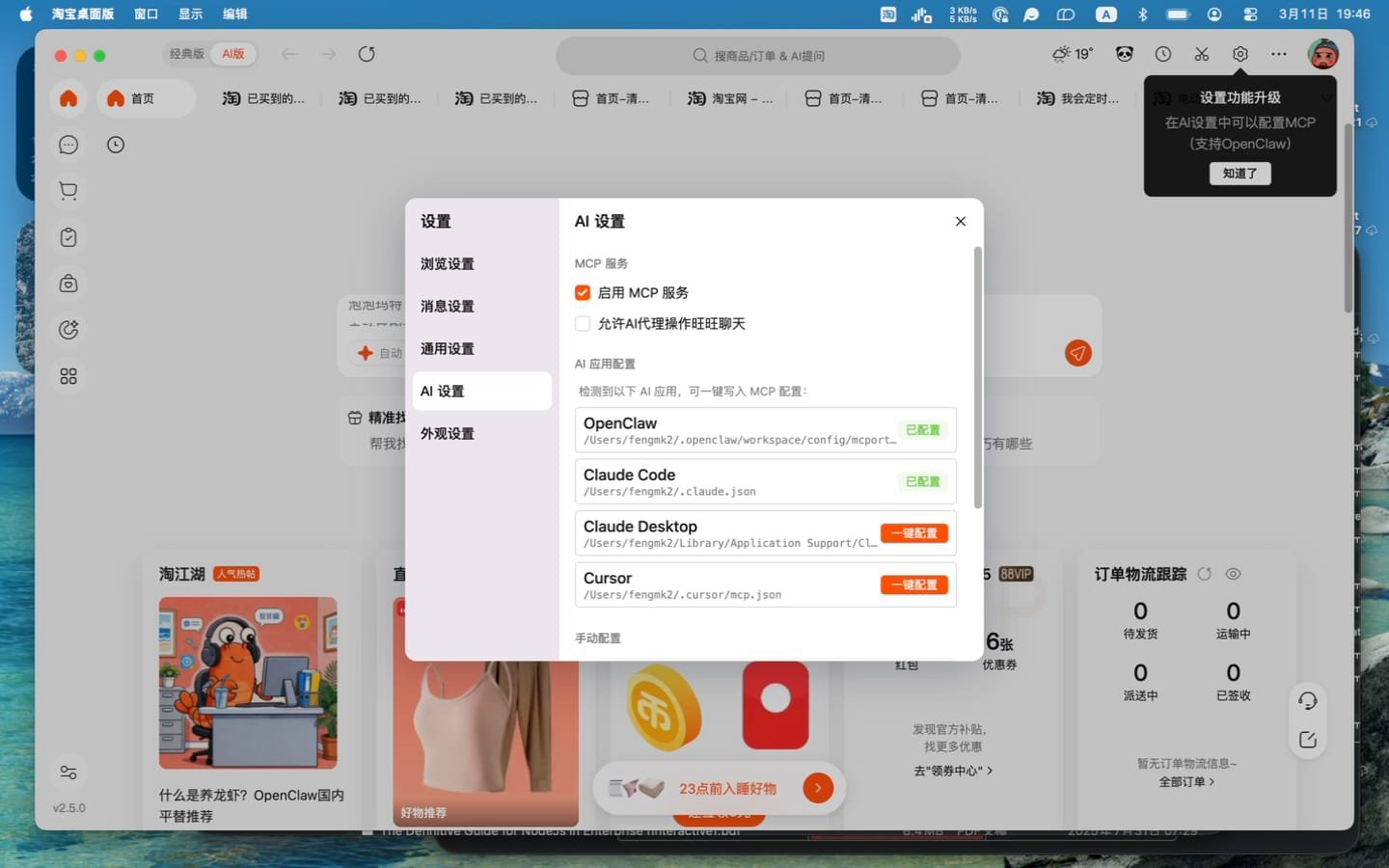Select 消息设置 in settings sidebar

coord(482,306)
